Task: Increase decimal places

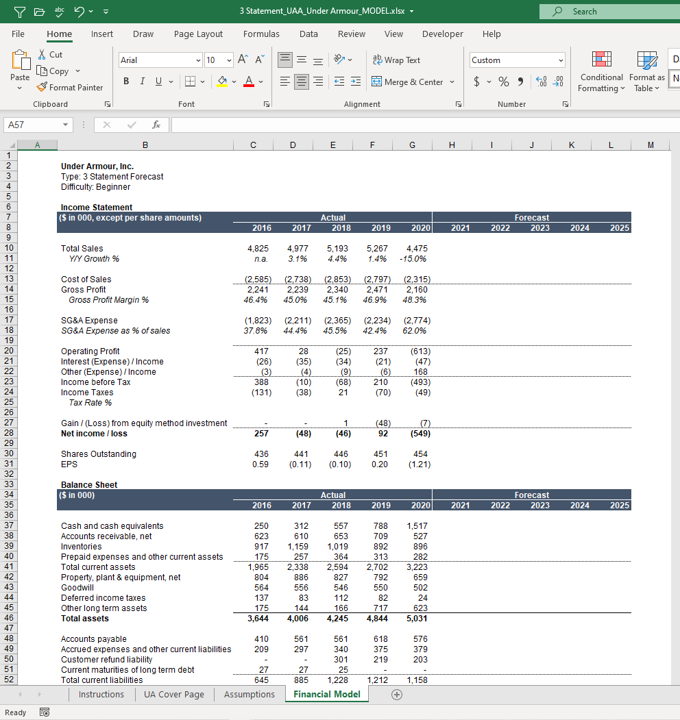Action: (541, 82)
